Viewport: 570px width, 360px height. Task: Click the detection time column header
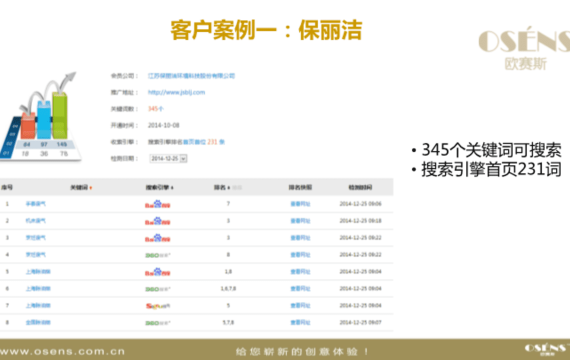[360, 187]
